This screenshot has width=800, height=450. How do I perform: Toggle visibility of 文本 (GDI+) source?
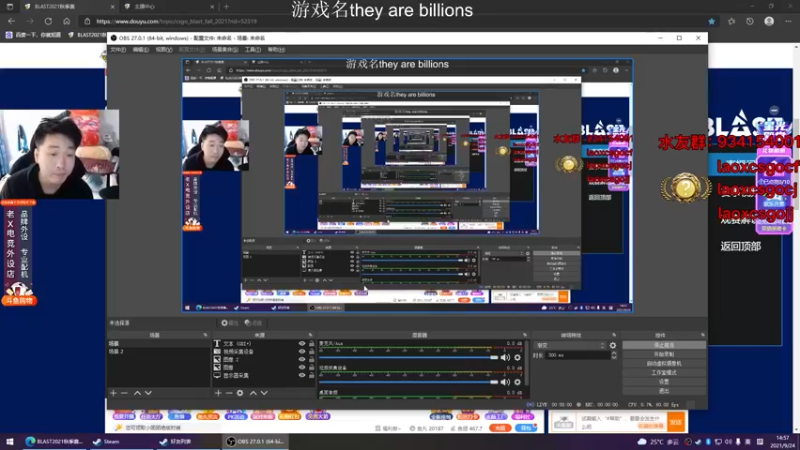point(302,344)
